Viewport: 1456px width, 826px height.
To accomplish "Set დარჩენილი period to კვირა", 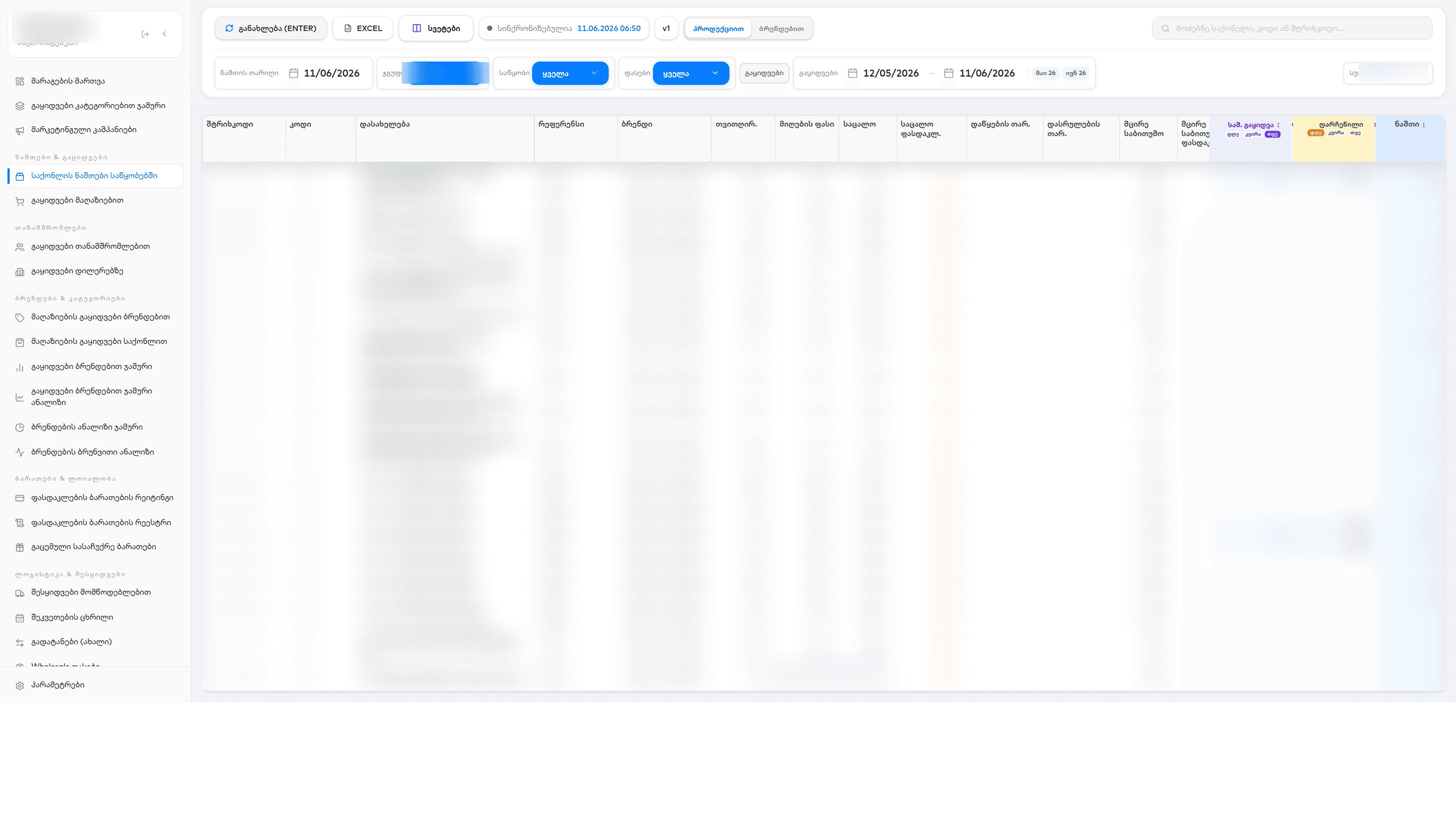I will tap(1336, 133).
